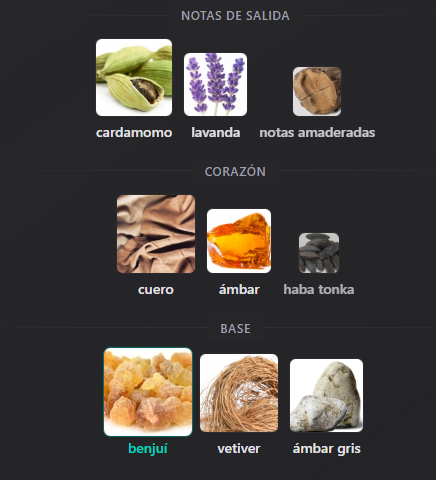
Task: Select the cuero leather image
Action: (x=156, y=234)
